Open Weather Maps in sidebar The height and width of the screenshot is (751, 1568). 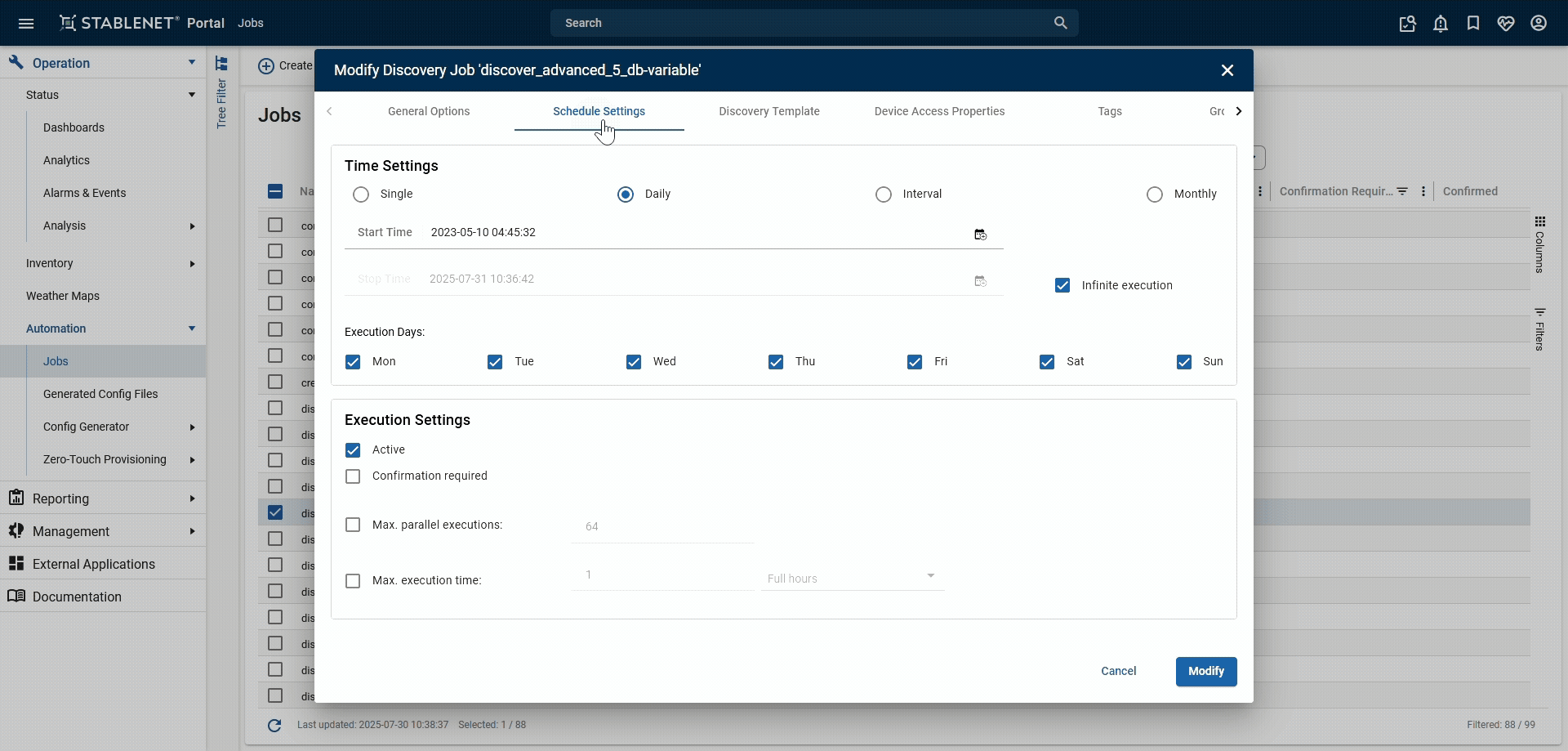click(x=63, y=296)
